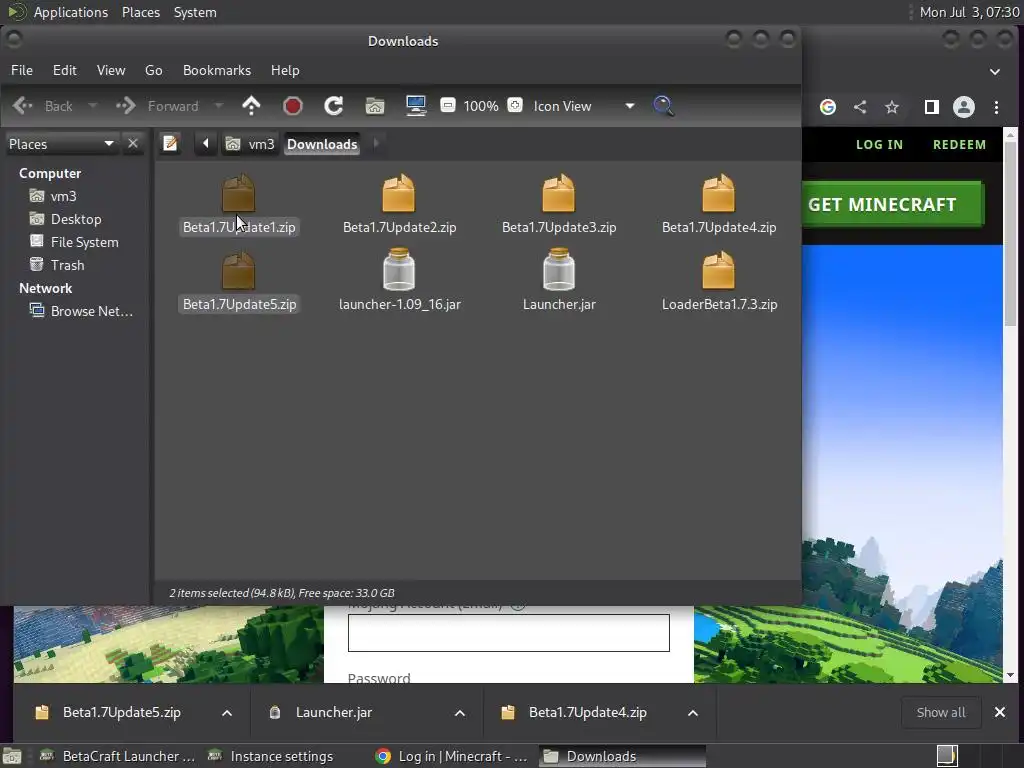Viewport: 1024px width, 768px height.
Task: Open the File menu
Action: (22, 70)
